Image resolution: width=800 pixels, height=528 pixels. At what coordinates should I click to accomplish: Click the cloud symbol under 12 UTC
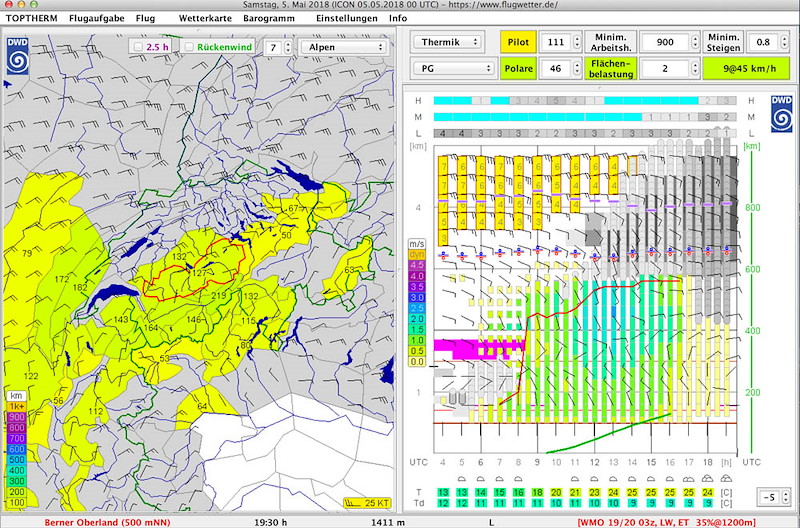[594, 479]
